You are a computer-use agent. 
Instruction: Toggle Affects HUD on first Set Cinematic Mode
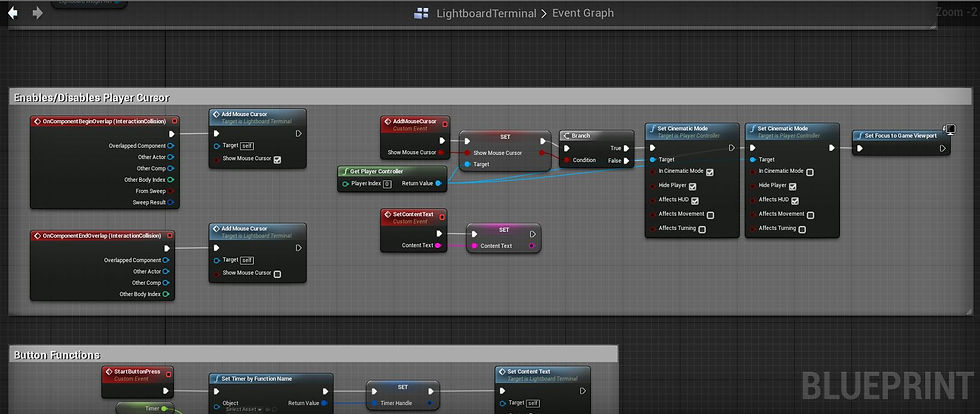tap(694, 201)
